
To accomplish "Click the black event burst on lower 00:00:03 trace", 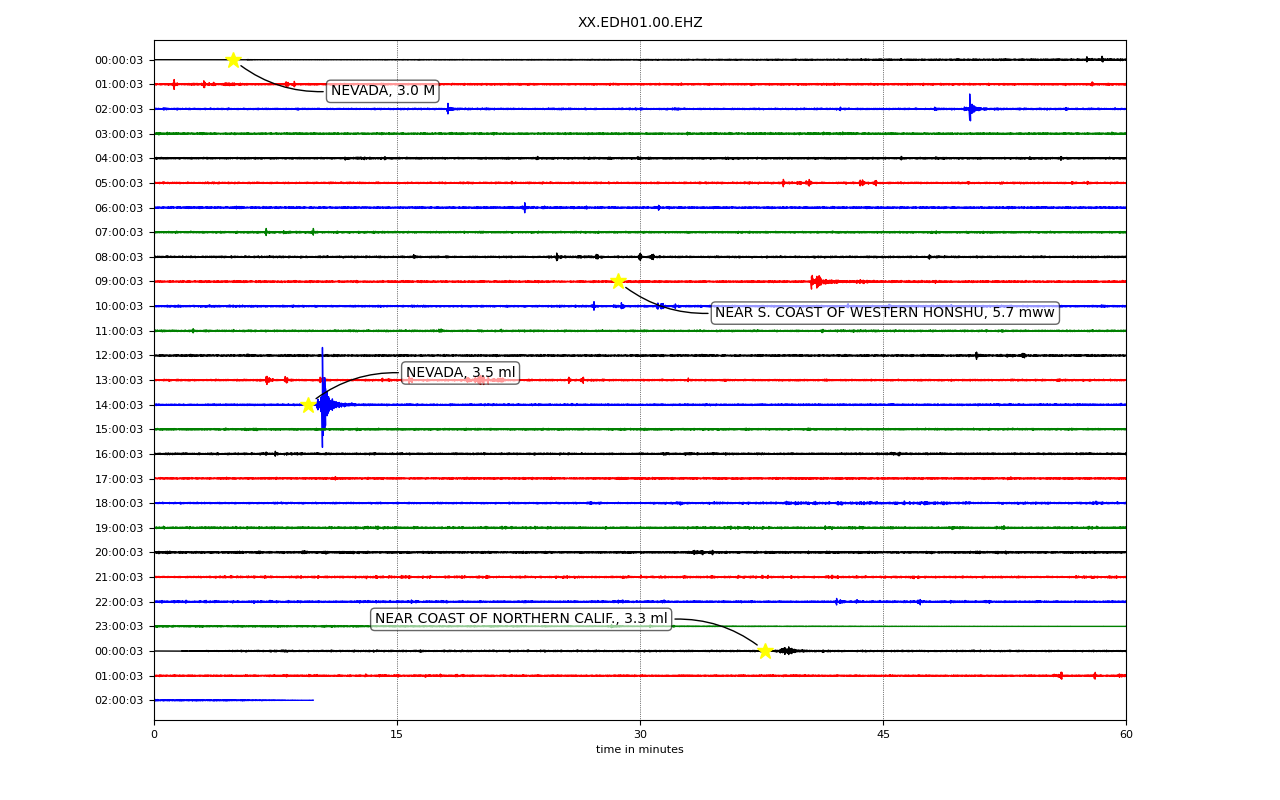I will (788, 651).
